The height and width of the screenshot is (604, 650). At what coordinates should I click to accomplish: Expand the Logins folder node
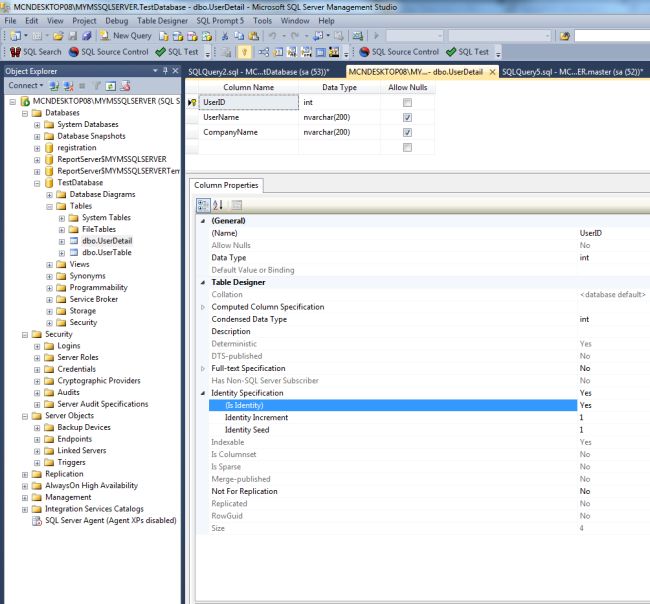(37, 346)
